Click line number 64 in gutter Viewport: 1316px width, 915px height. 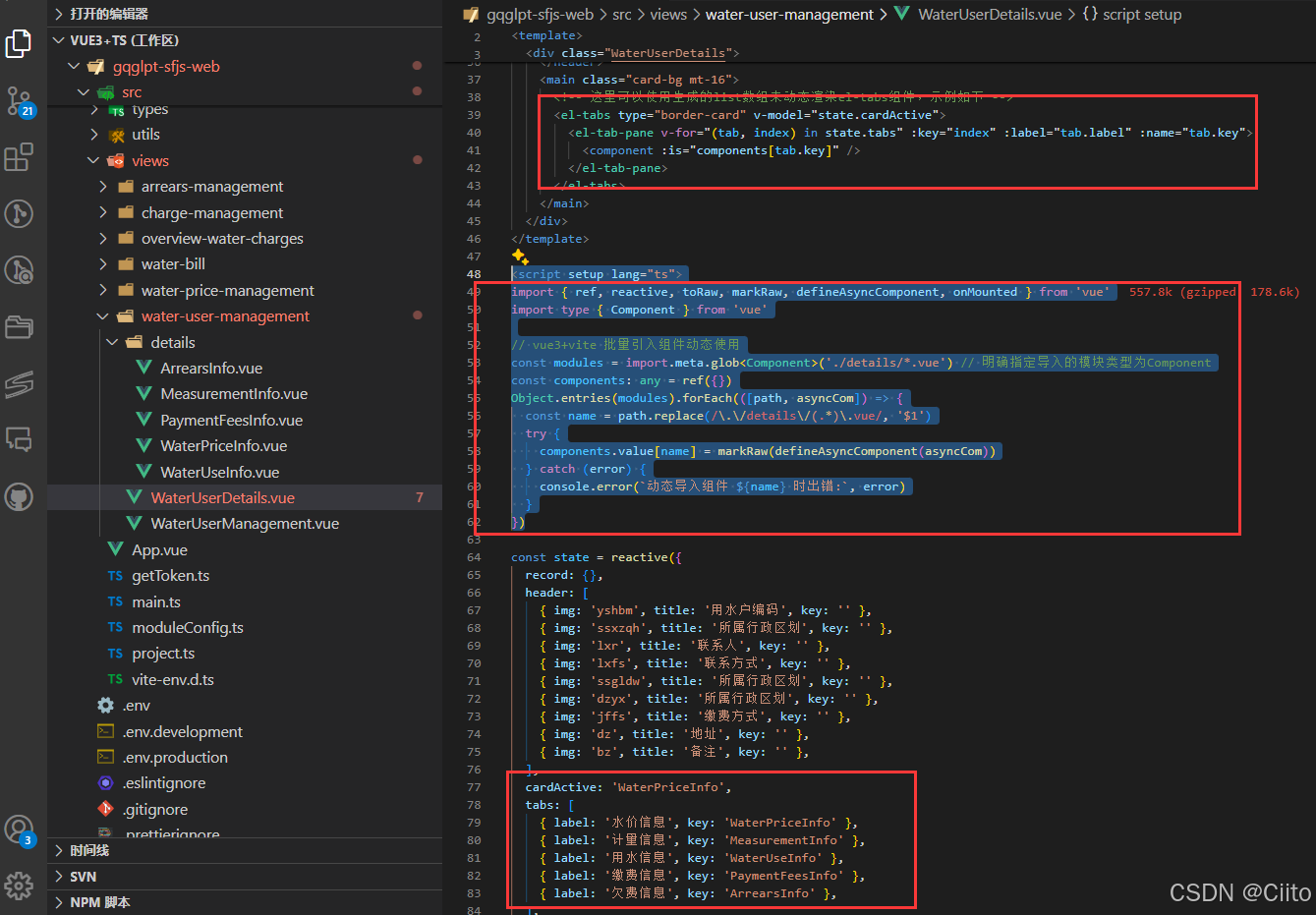pos(474,557)
